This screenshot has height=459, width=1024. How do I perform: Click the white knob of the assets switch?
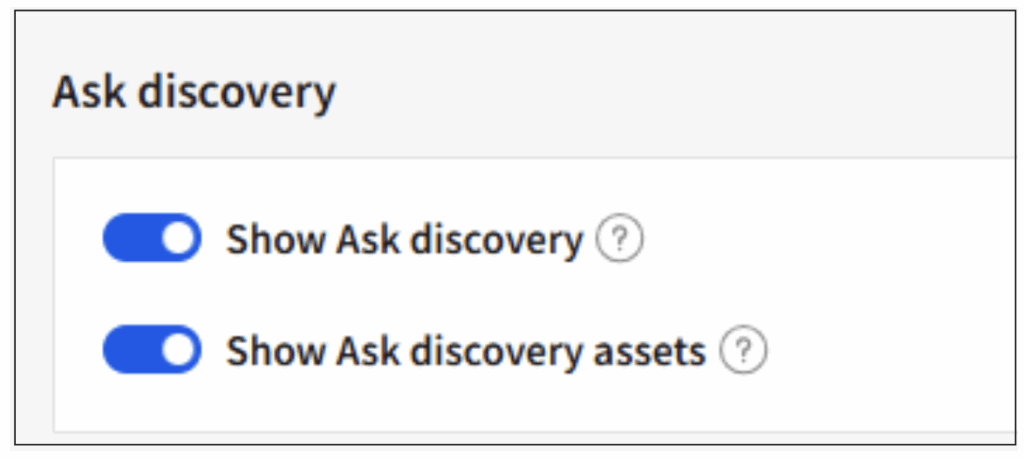coord(178,349)
